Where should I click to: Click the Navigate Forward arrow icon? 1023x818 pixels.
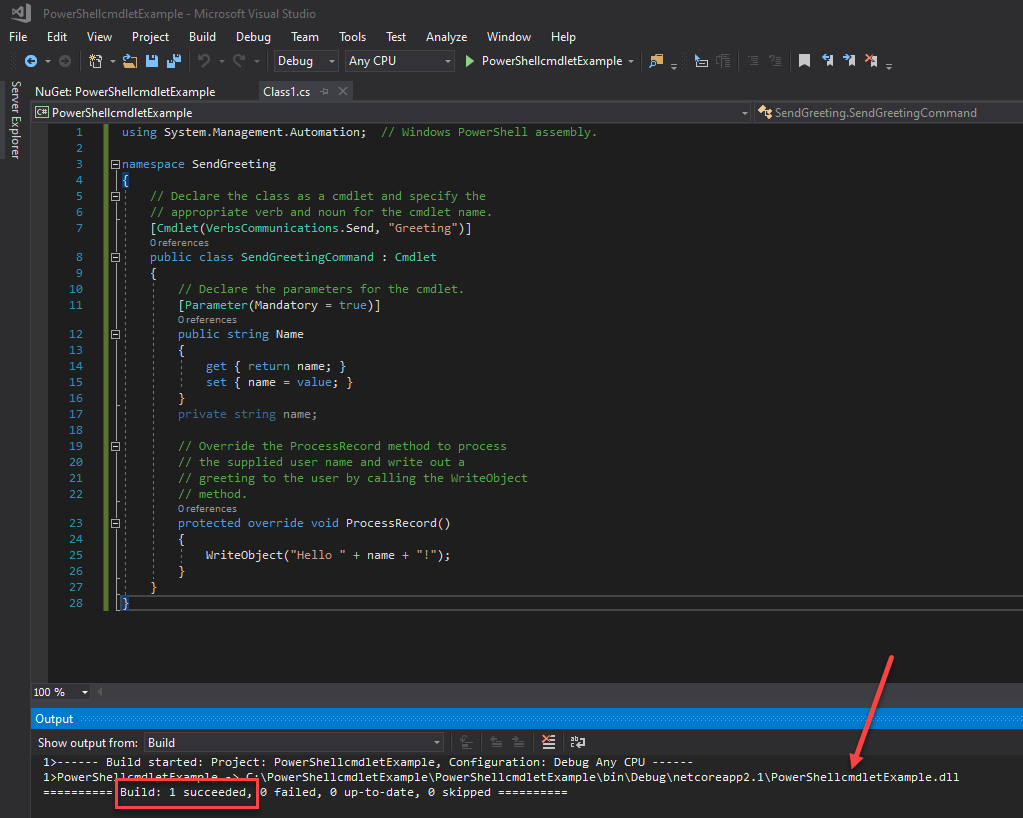(65, 61)
